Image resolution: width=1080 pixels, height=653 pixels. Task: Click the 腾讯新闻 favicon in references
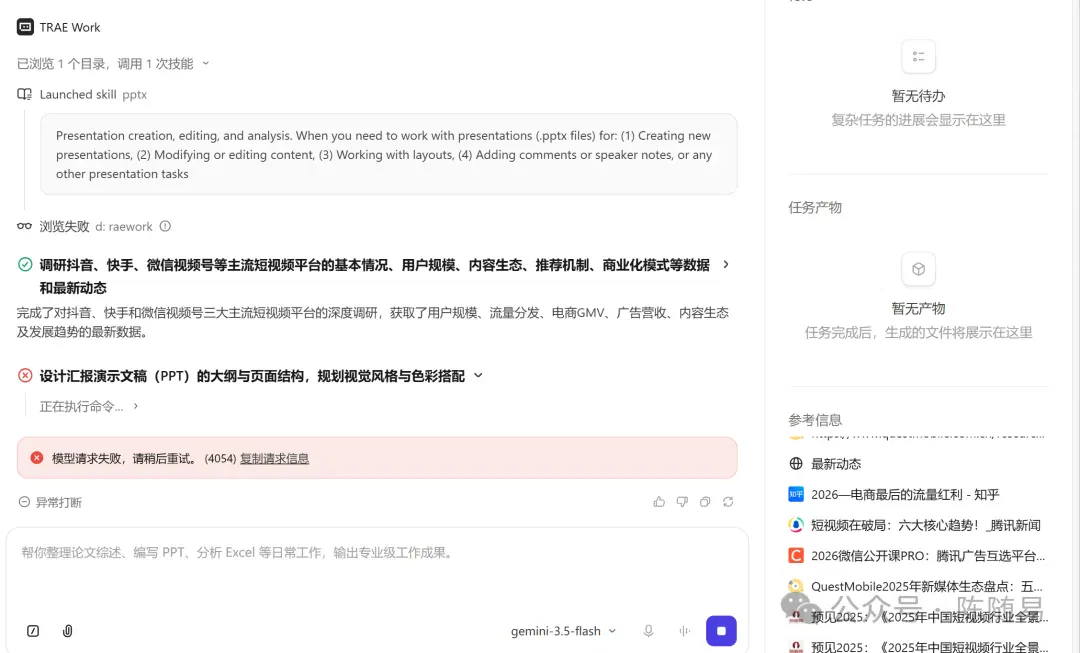(796, 525)
